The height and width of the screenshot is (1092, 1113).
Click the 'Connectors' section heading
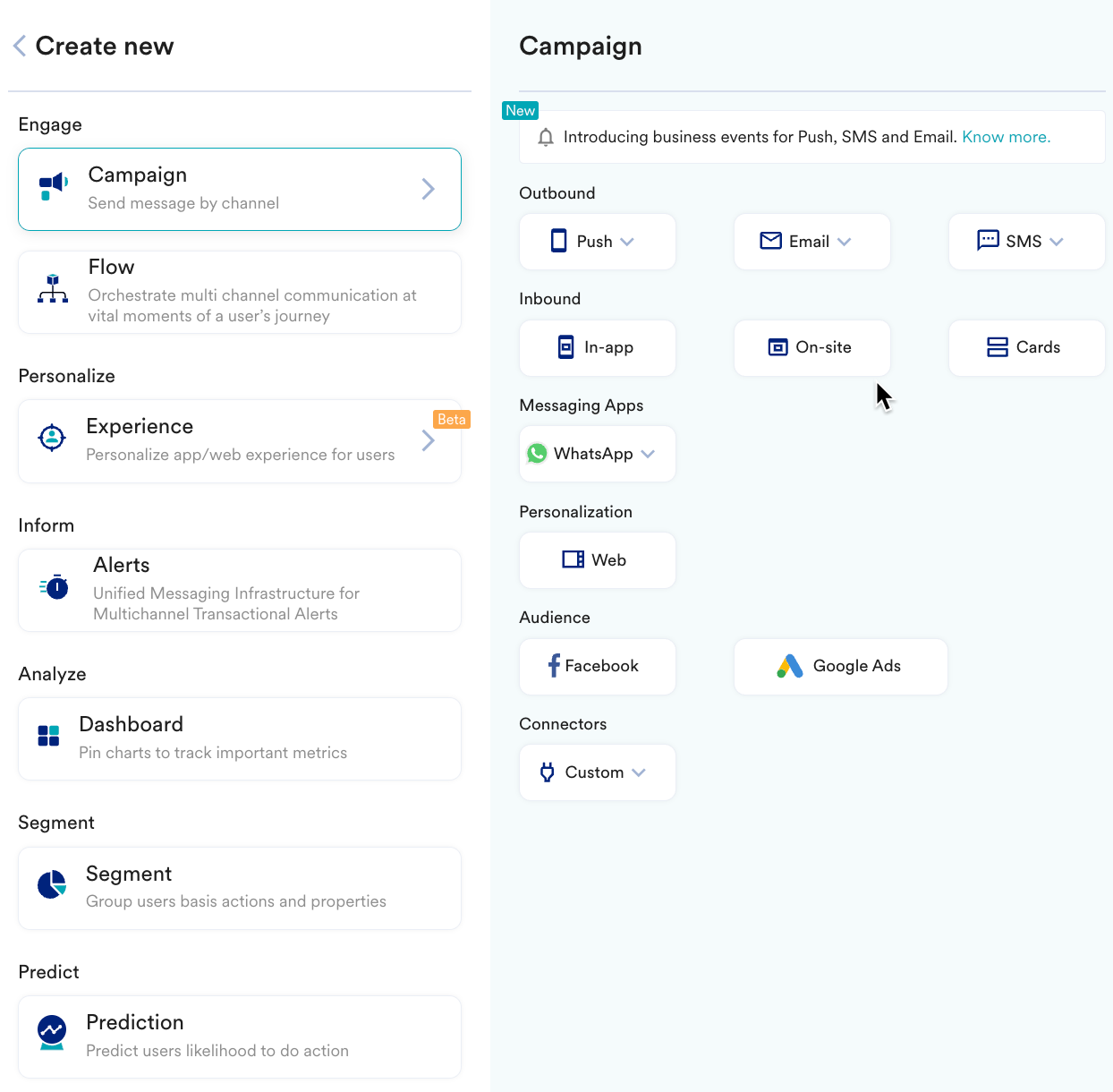pyautogui.click(x=563, y=724)
